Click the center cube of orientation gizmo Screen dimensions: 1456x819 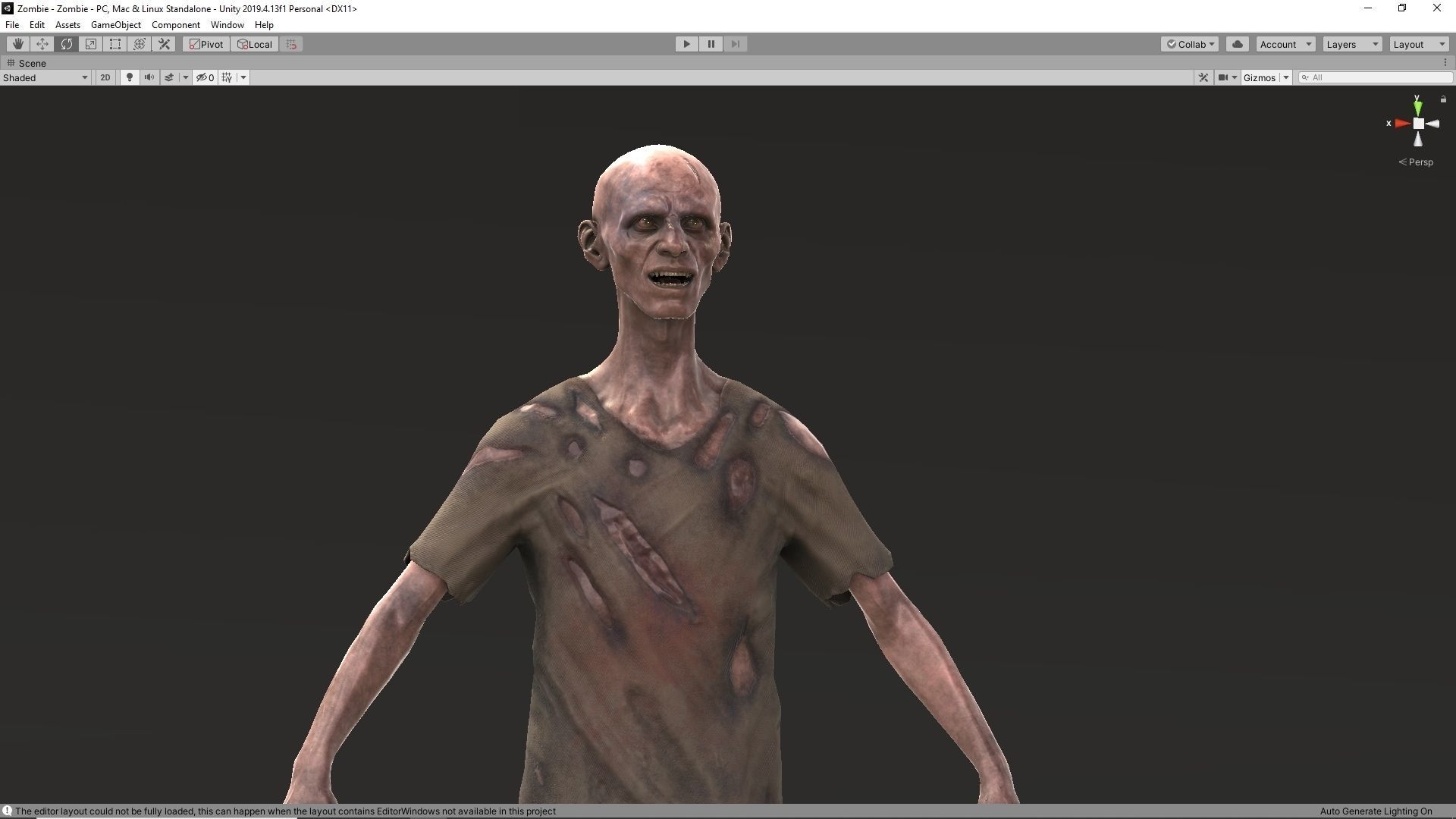[1418, 124]
